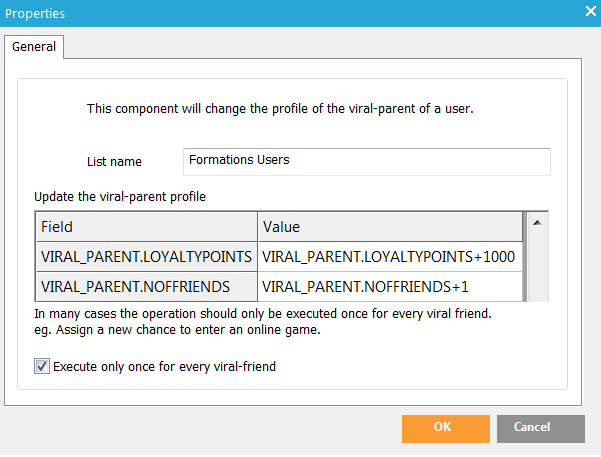Viewport: 601px width, 457px height.
Task: Click the 'Update the viral-parent profile' heading
Action: point(119,196)
